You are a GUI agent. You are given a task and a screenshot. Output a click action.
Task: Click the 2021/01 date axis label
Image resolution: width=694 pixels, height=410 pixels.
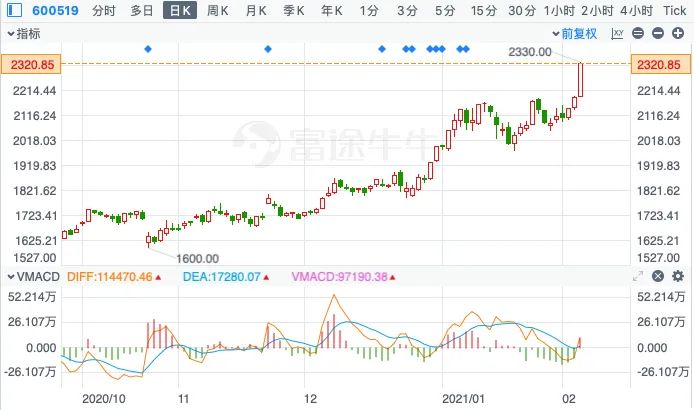[x=463, y=398]
